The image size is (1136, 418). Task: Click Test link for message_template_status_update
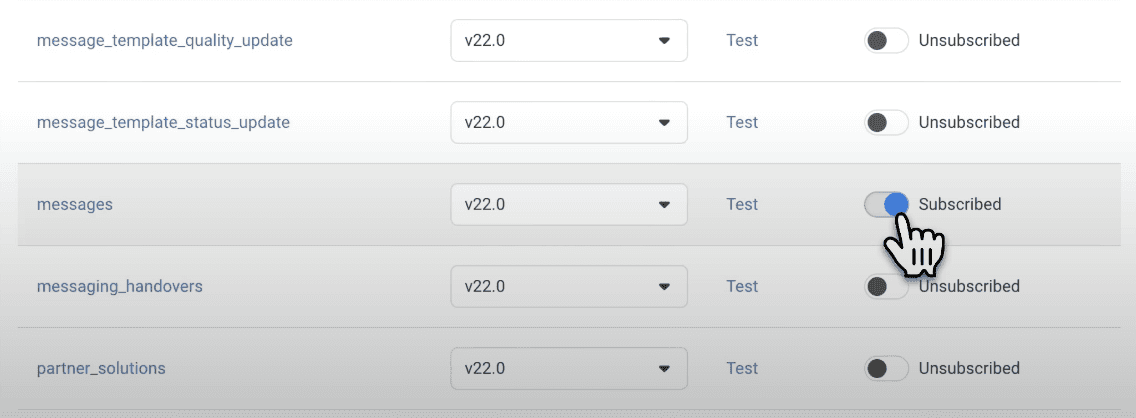click(x=742, y=122)
